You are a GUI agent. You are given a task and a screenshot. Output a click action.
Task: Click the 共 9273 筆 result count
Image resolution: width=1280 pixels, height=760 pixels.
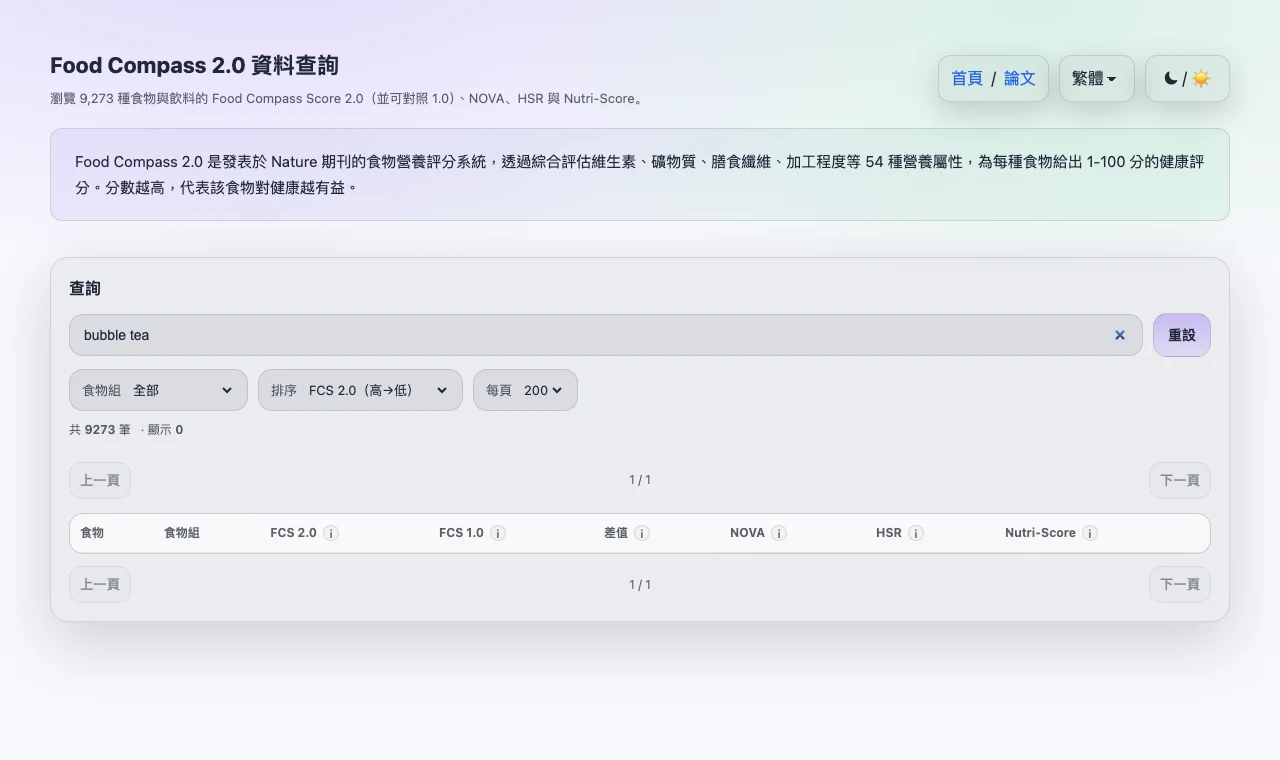(100, 430)
